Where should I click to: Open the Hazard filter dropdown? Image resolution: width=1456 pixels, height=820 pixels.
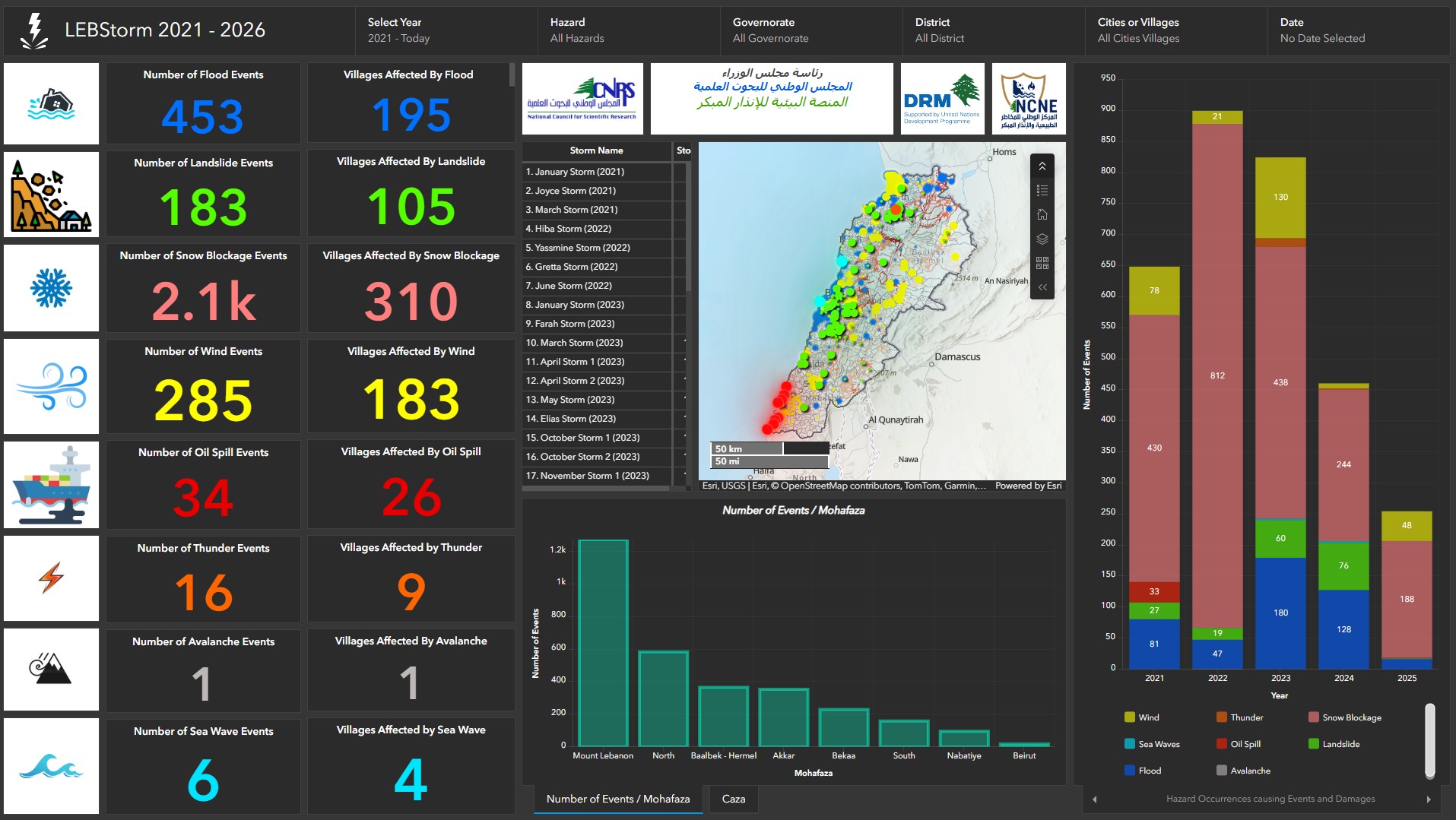pos(628,30)
